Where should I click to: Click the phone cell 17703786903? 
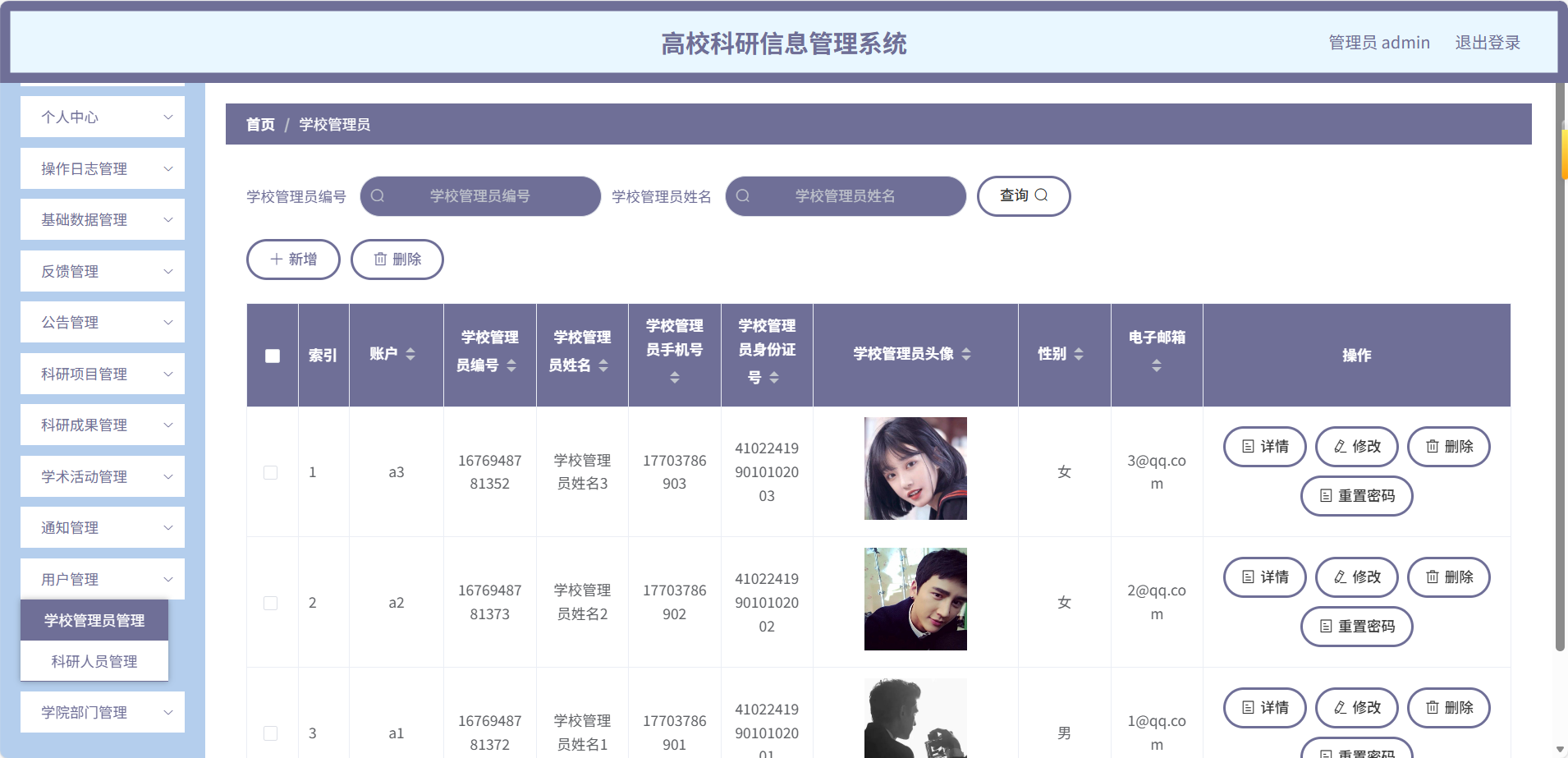[x=675, y=472]
